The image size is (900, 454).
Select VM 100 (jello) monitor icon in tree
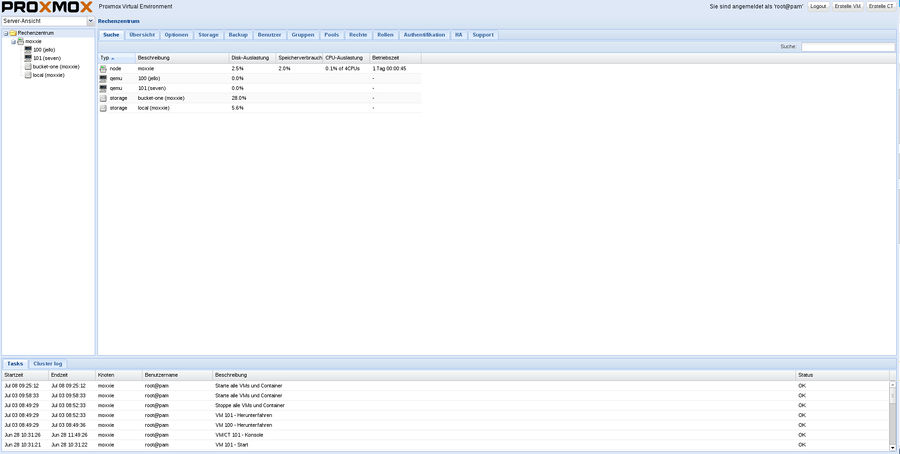click(28, 50)
